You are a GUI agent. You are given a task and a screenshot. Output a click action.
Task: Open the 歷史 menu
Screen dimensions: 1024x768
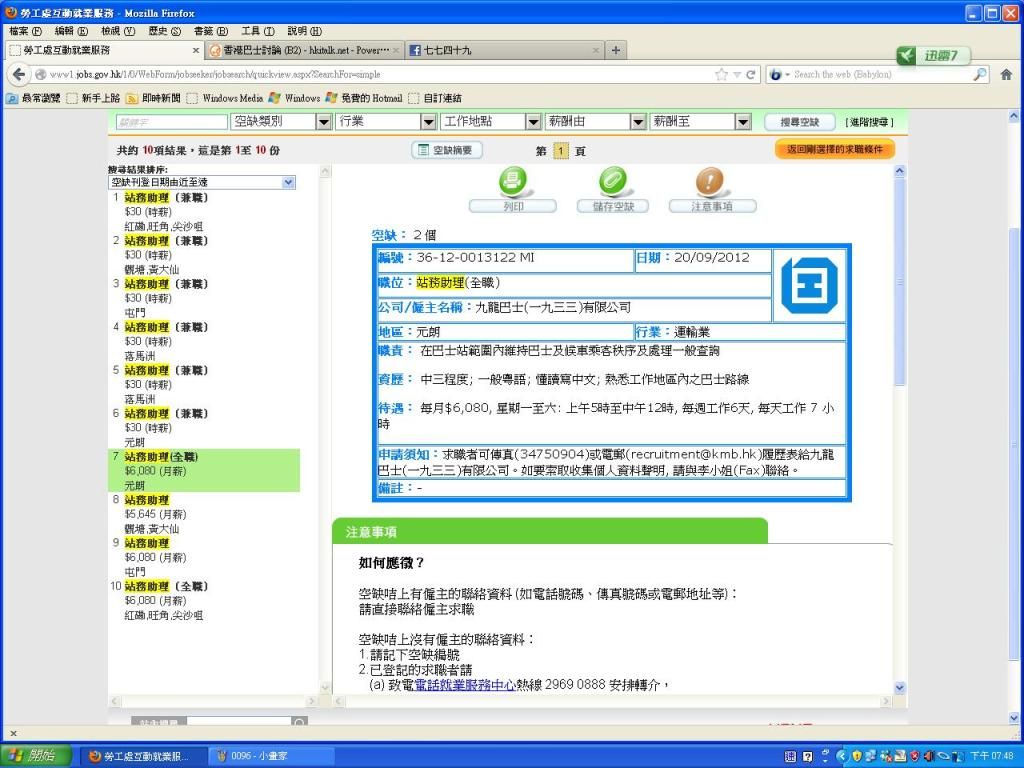tap(164, 31)
